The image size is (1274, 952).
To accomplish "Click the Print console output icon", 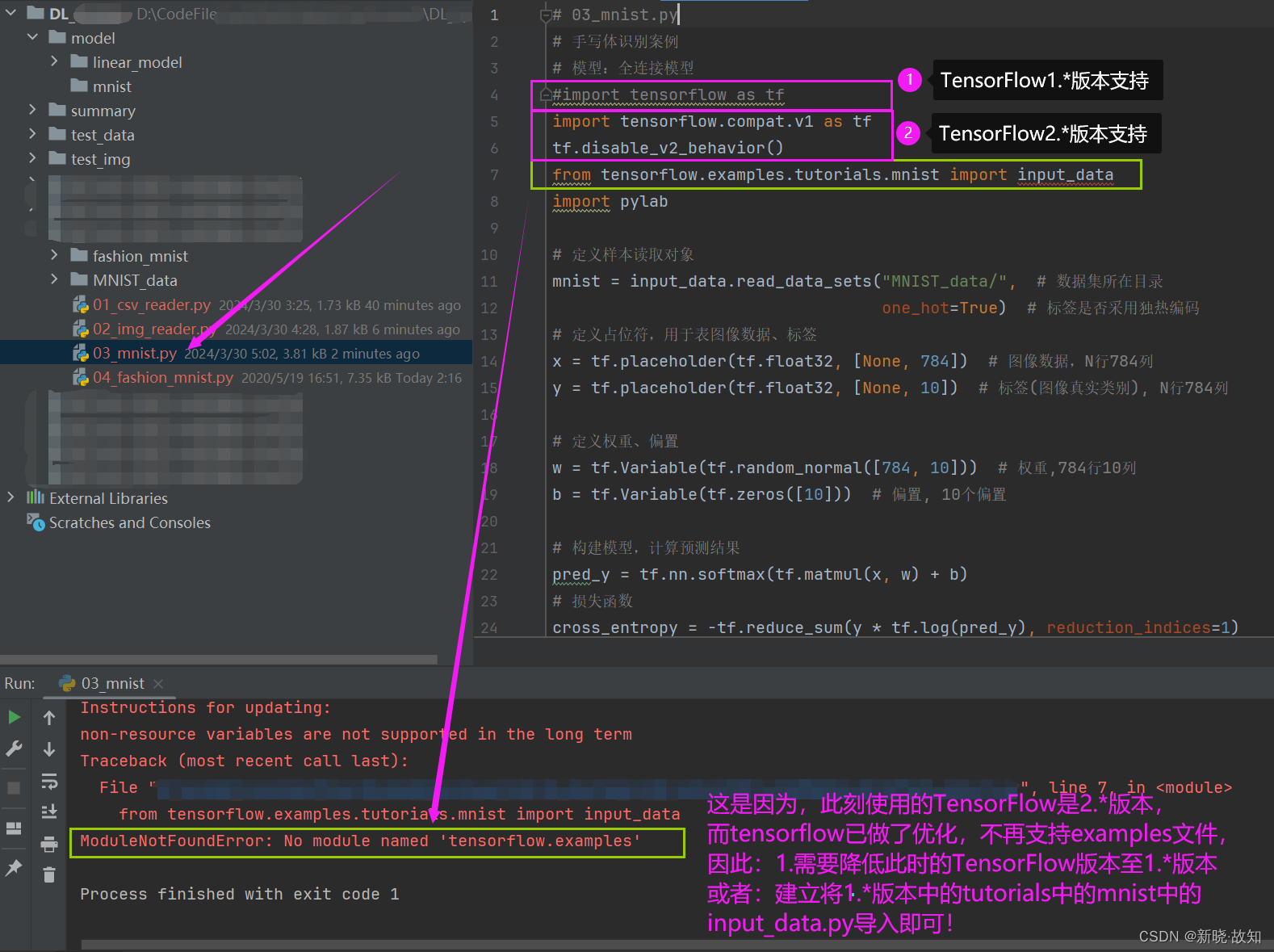I will click(49, 845).
